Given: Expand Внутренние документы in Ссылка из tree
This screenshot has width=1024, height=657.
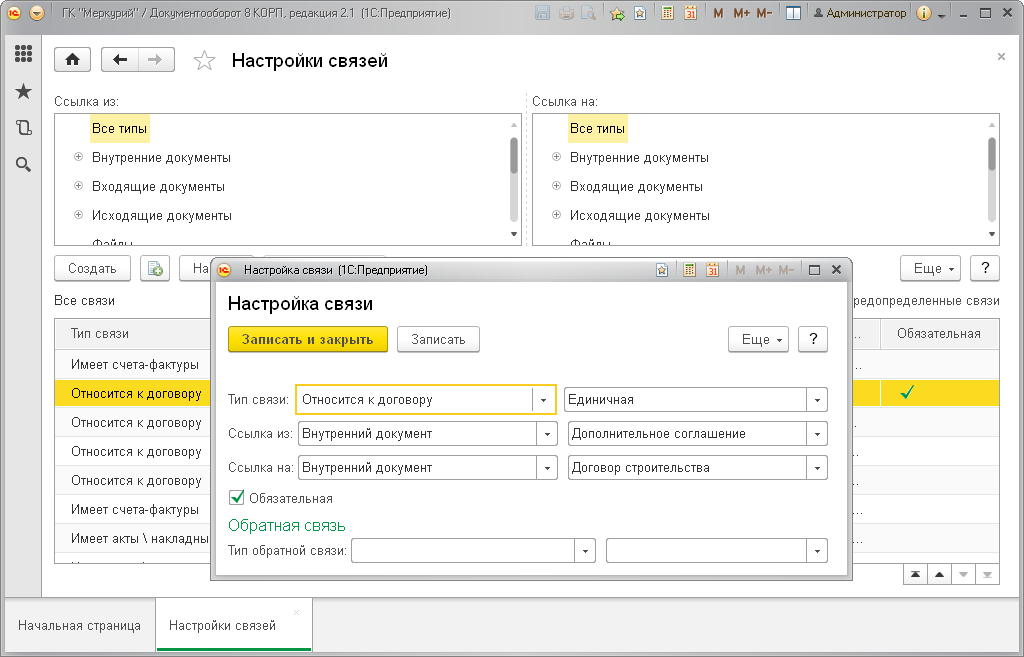Looking at the screenshot, I should 78,157.
